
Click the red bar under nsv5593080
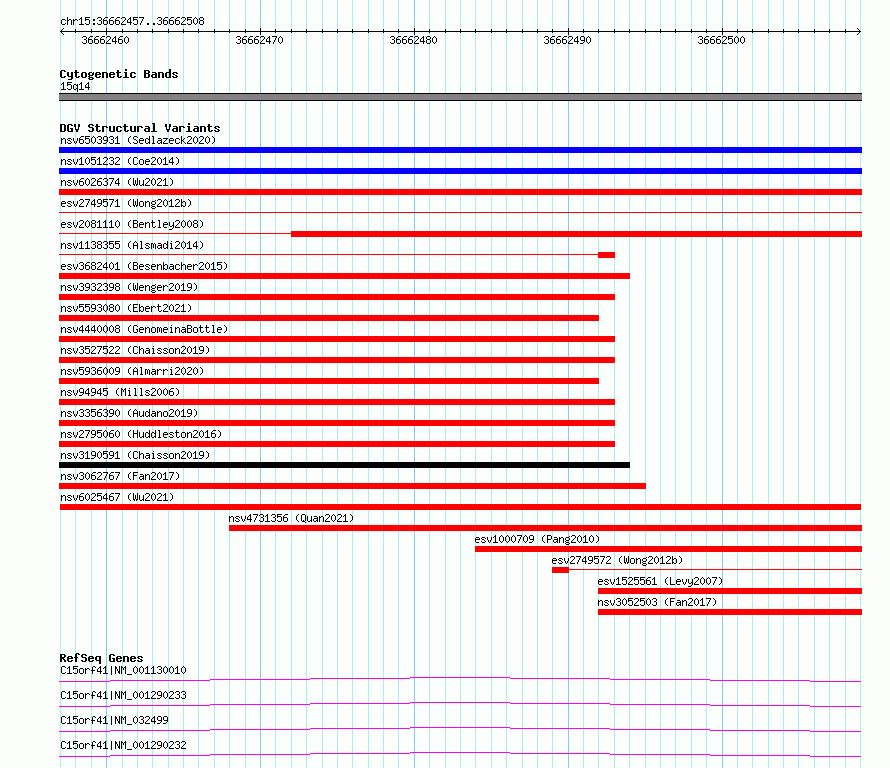tap(329, 318)
